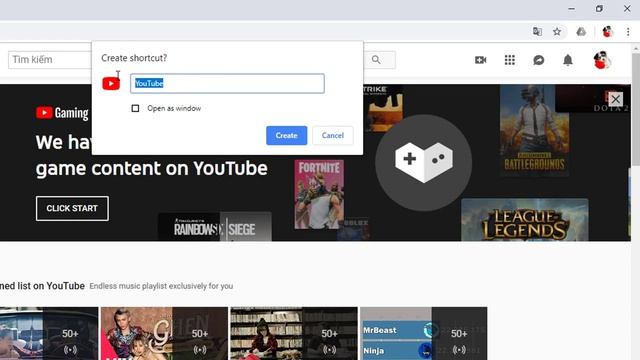Open the playlist thumbnail with bookshelf
640x360 pixels.
click(x=294, y=333)
